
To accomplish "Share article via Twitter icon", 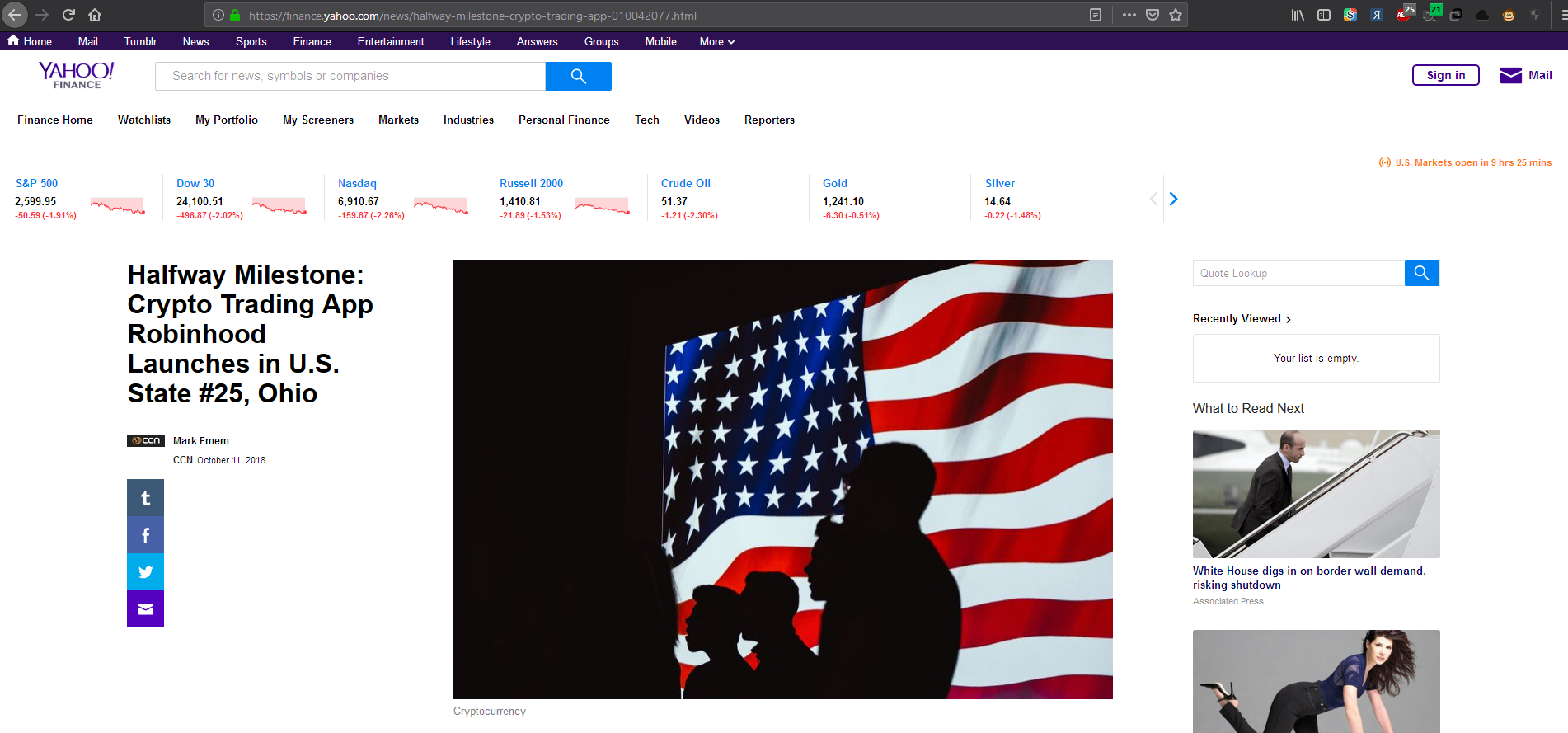I will [145, 572].
